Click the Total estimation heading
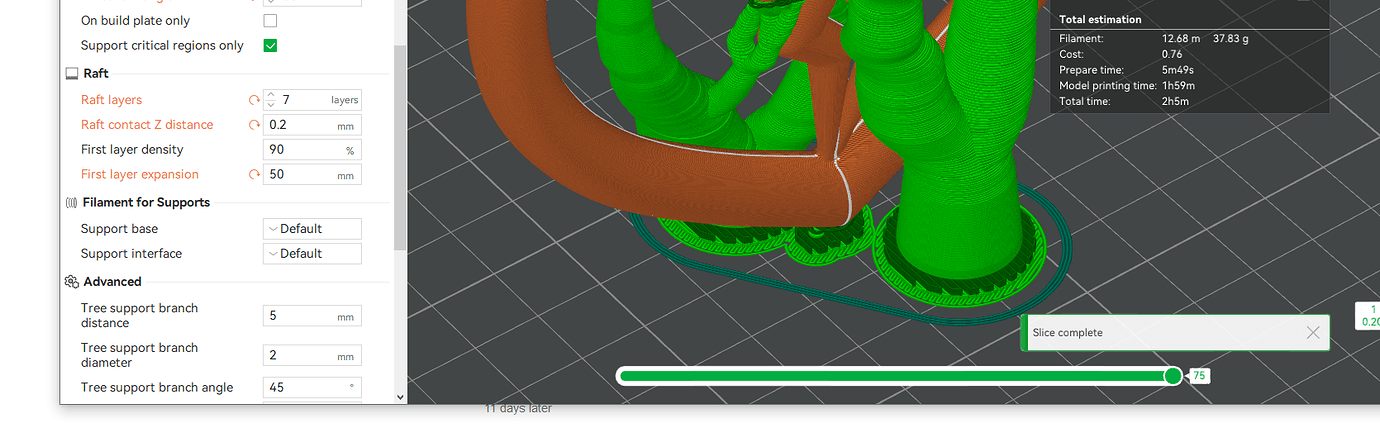Viewport: 1380px width, 442px height. [x=1100, y=19]
